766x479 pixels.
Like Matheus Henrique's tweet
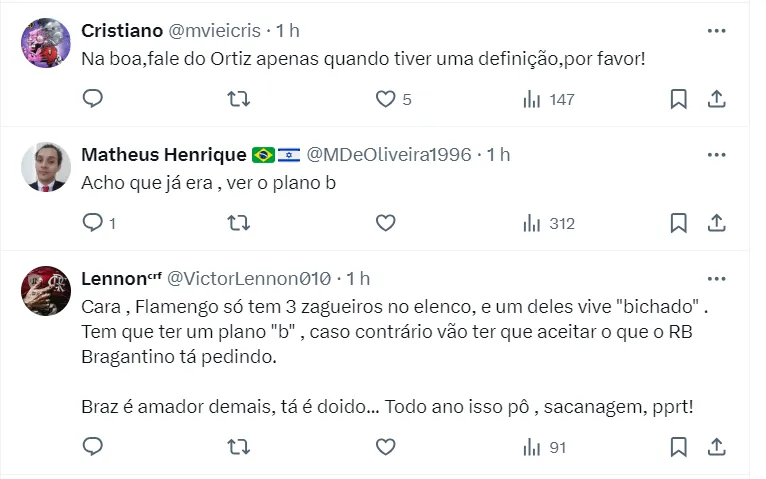coord(385,223)
